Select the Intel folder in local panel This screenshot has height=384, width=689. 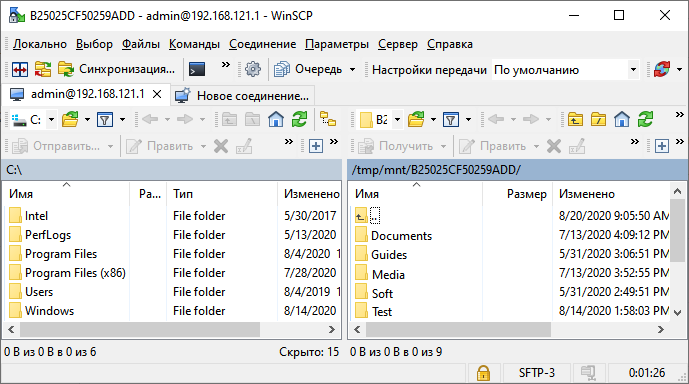36,216
